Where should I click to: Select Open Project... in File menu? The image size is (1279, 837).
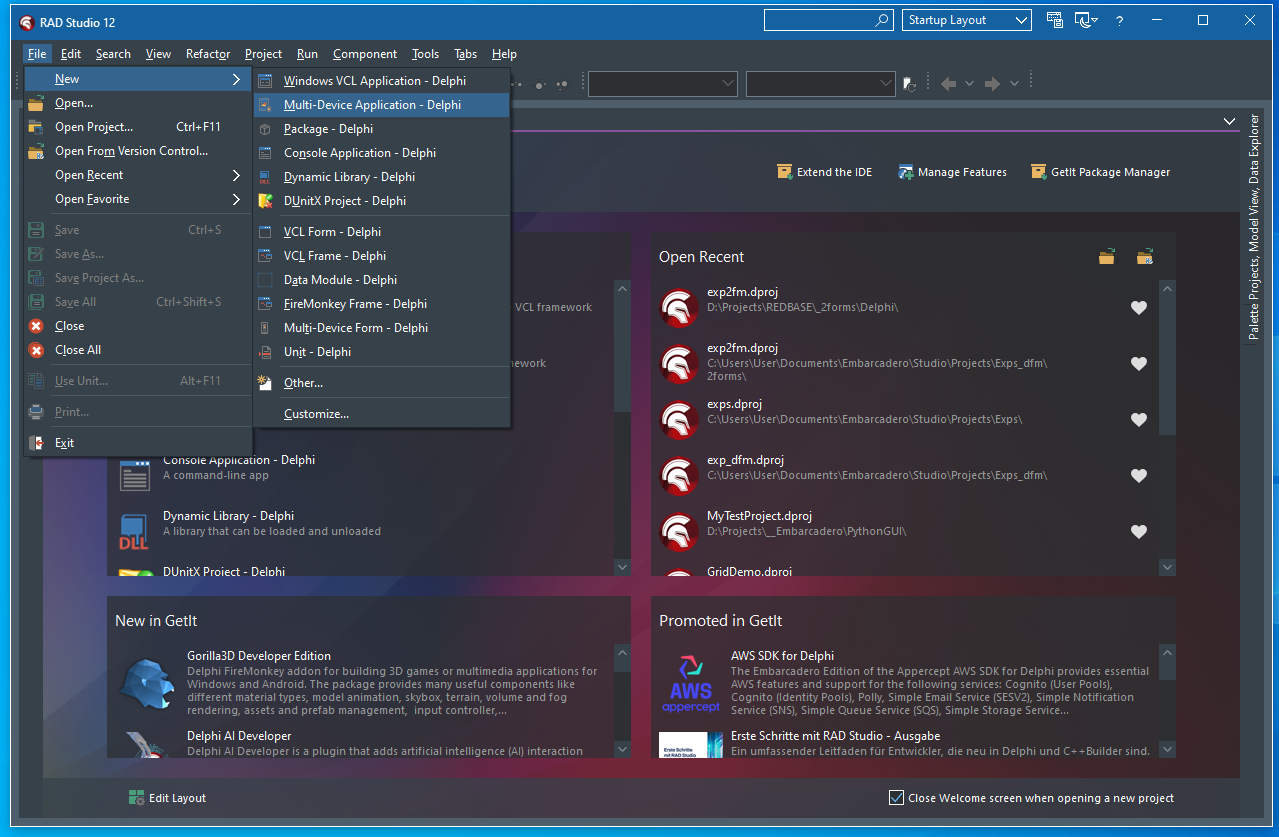click(x=138, y=127)
